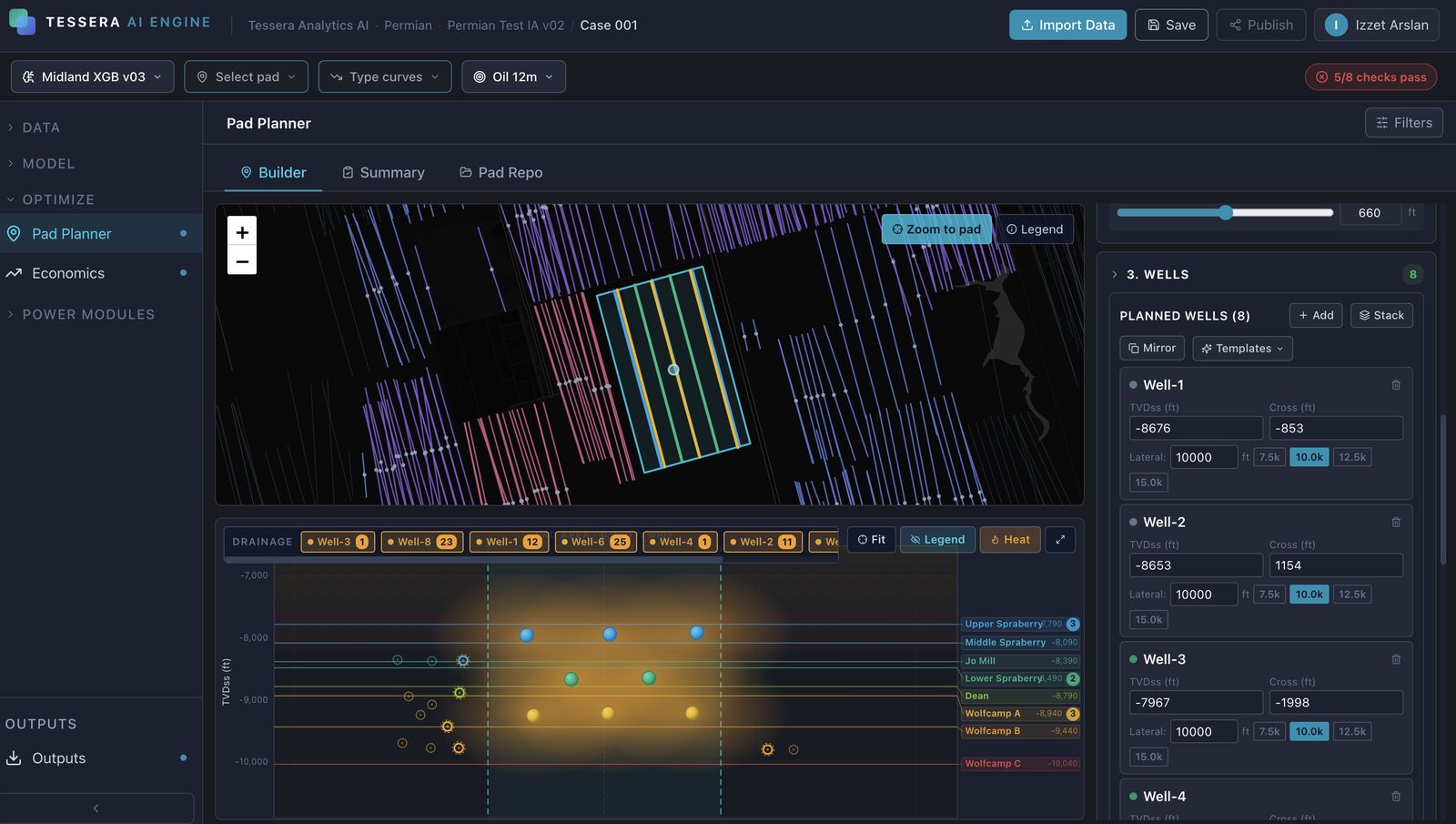Open Outputs from the sidebar
The height and width of the screenshot is (824, 1456).
pos(59,758)
